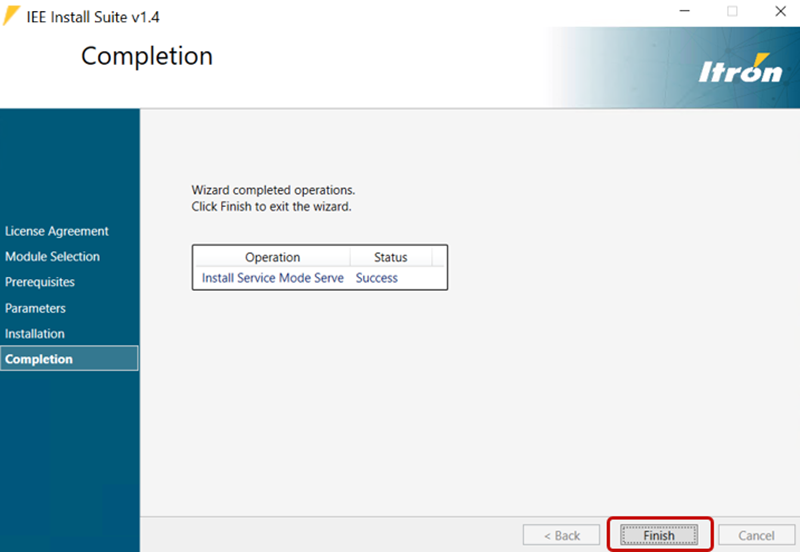Viewport: 800px width, 552px height.
Task: Minimize the IEE Install Suite window
Action: (685, 11)
